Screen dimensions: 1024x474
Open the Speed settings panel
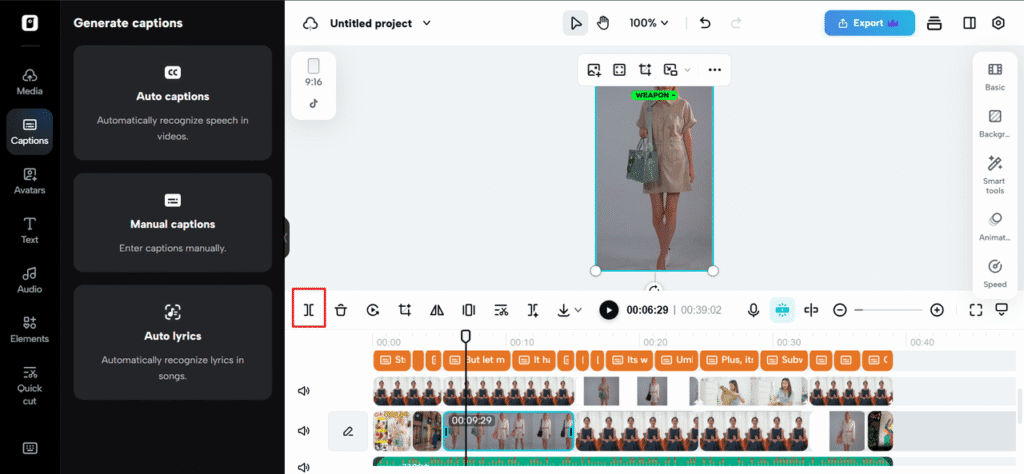click(994, 272)
